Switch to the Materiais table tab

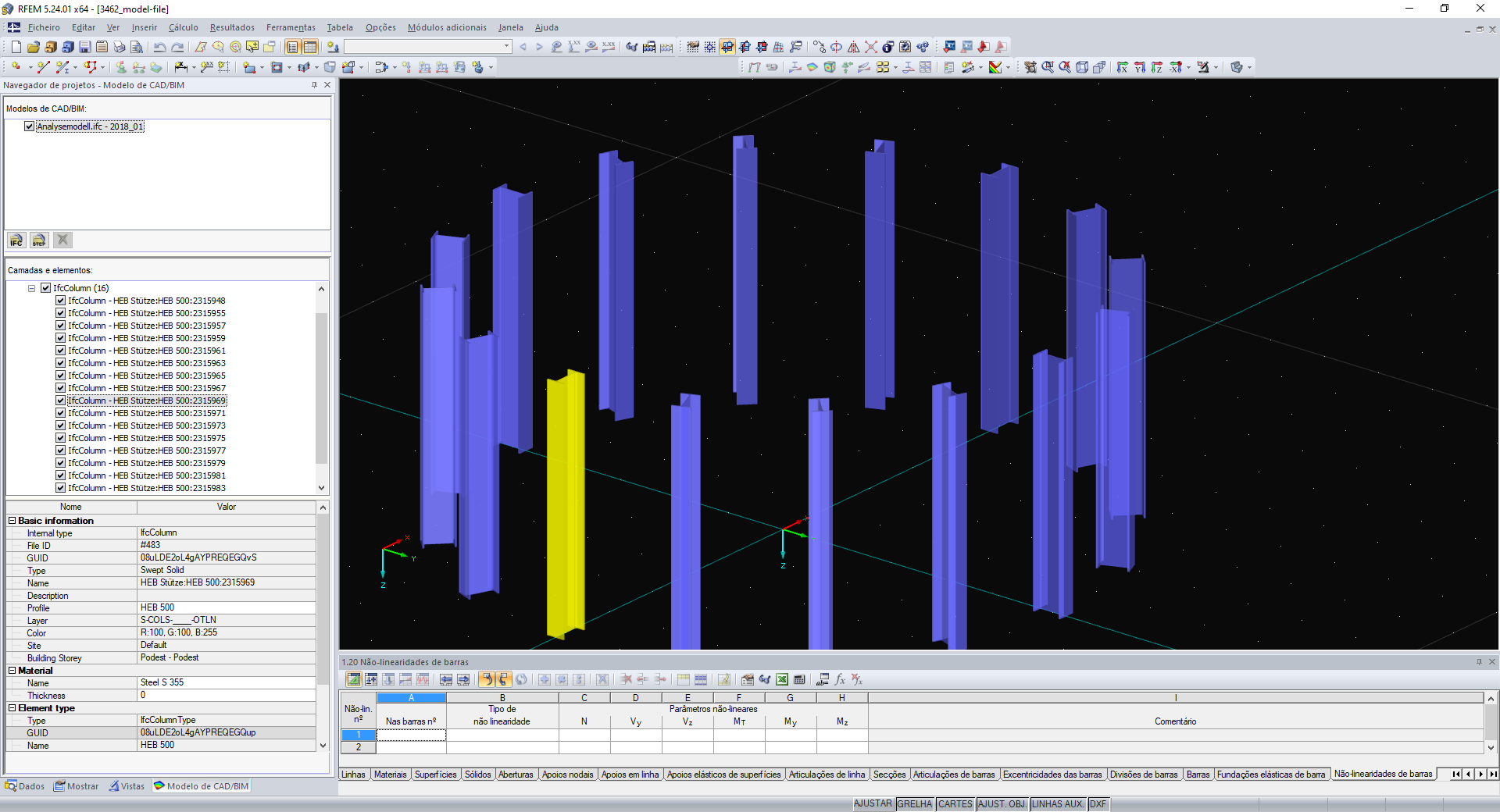pyautogui.click(x=390, y=775)
